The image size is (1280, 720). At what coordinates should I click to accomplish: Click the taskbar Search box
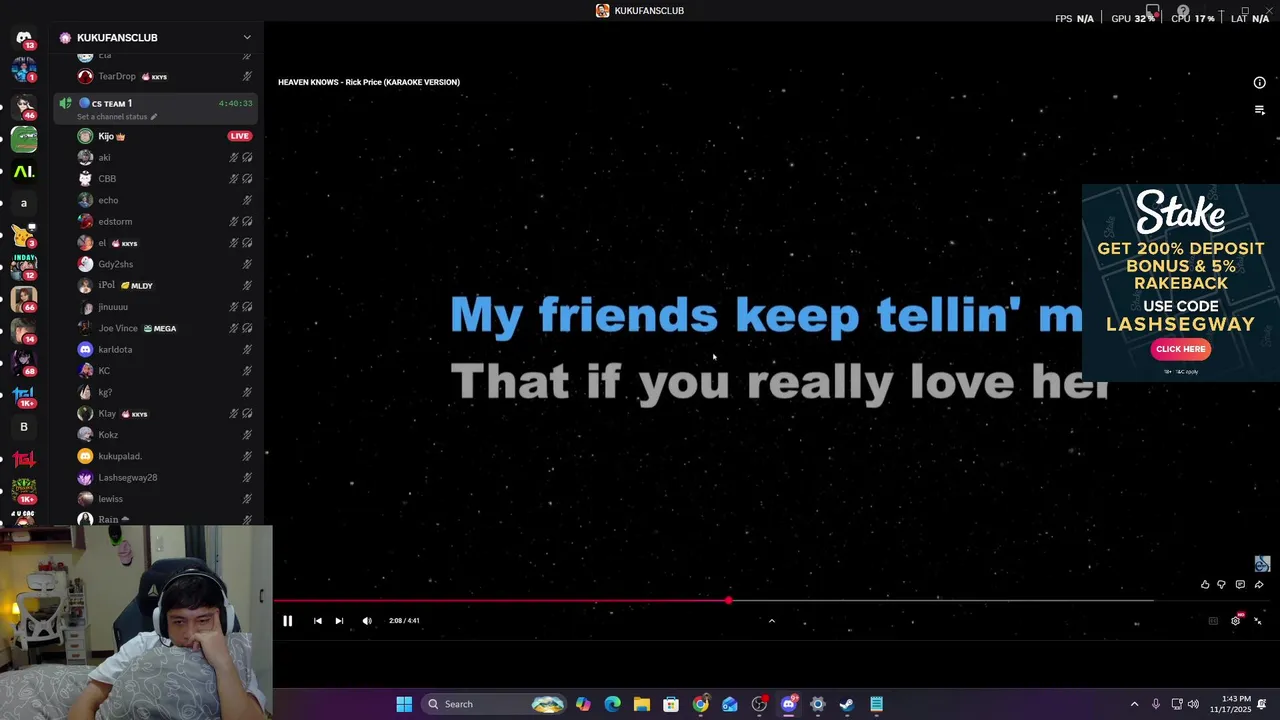click(495, 704)
